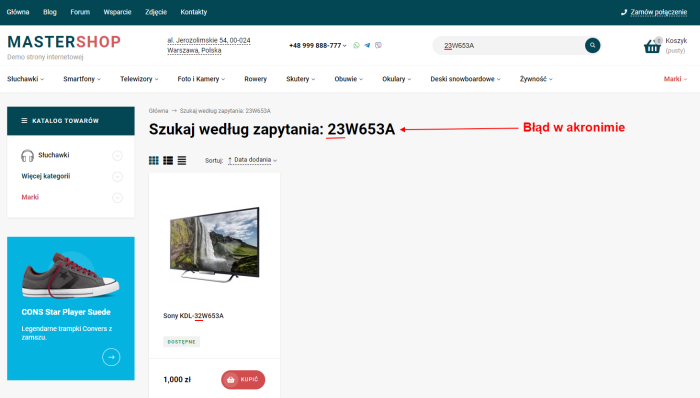The height and width of the screenshot is (398, 700).
Task: Click Więcej kategorii sidebar label
Action: tap(46, 176)
